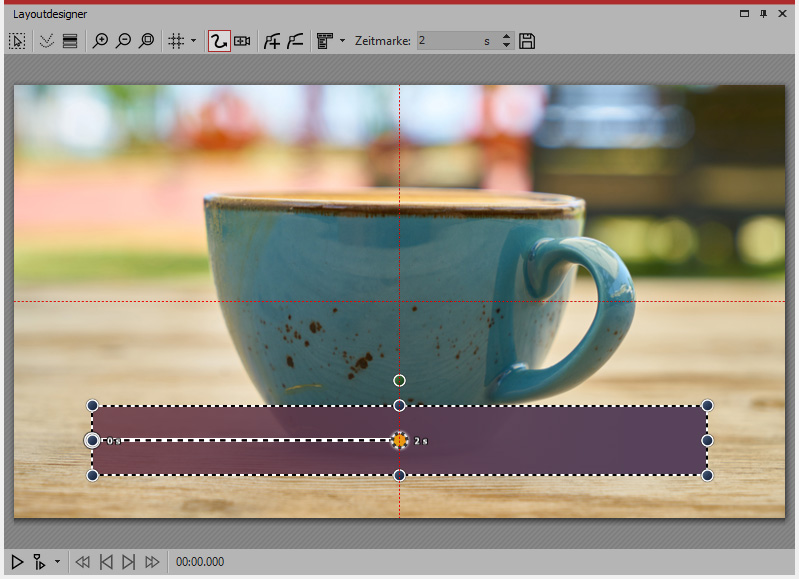Click the green rotation handle above rectangle
The image size is (799, 579).
[399, 380]
